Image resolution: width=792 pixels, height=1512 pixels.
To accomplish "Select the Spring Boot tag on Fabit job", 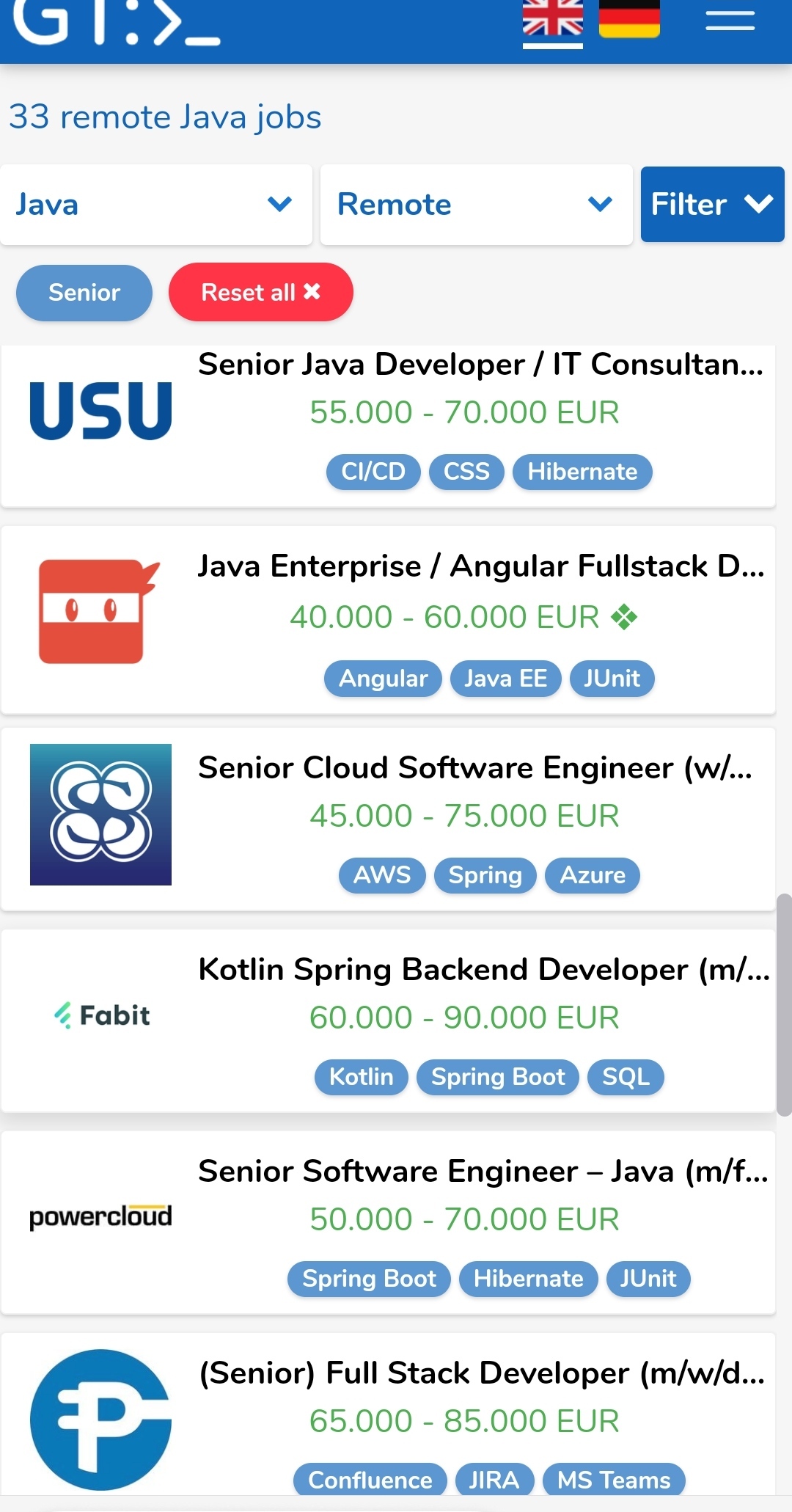I will tap(498, 1077).
